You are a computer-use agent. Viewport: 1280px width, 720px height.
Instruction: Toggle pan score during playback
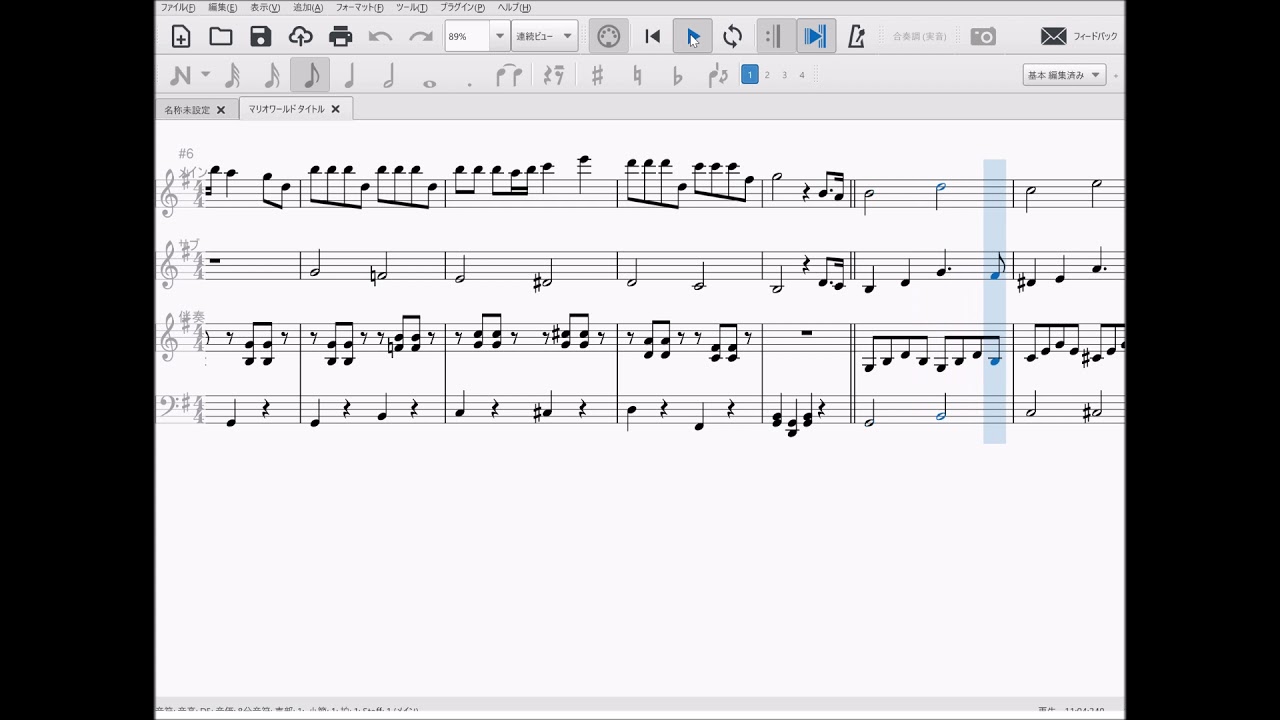tap(815, 37)
